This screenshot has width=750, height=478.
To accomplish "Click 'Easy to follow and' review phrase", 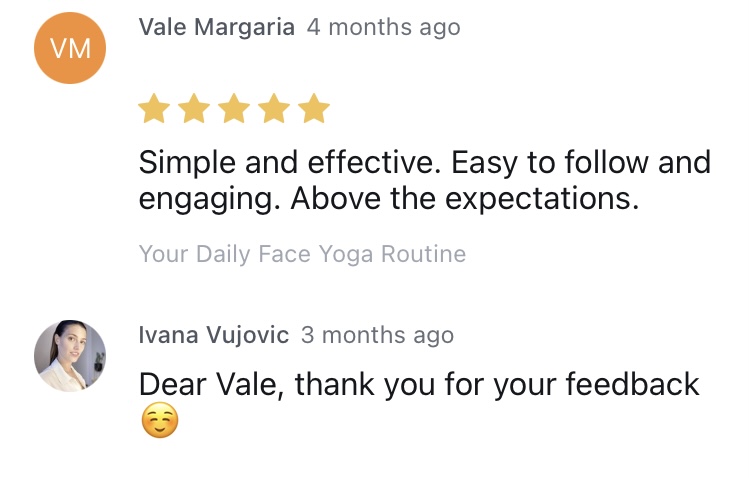I will (581, 162).
